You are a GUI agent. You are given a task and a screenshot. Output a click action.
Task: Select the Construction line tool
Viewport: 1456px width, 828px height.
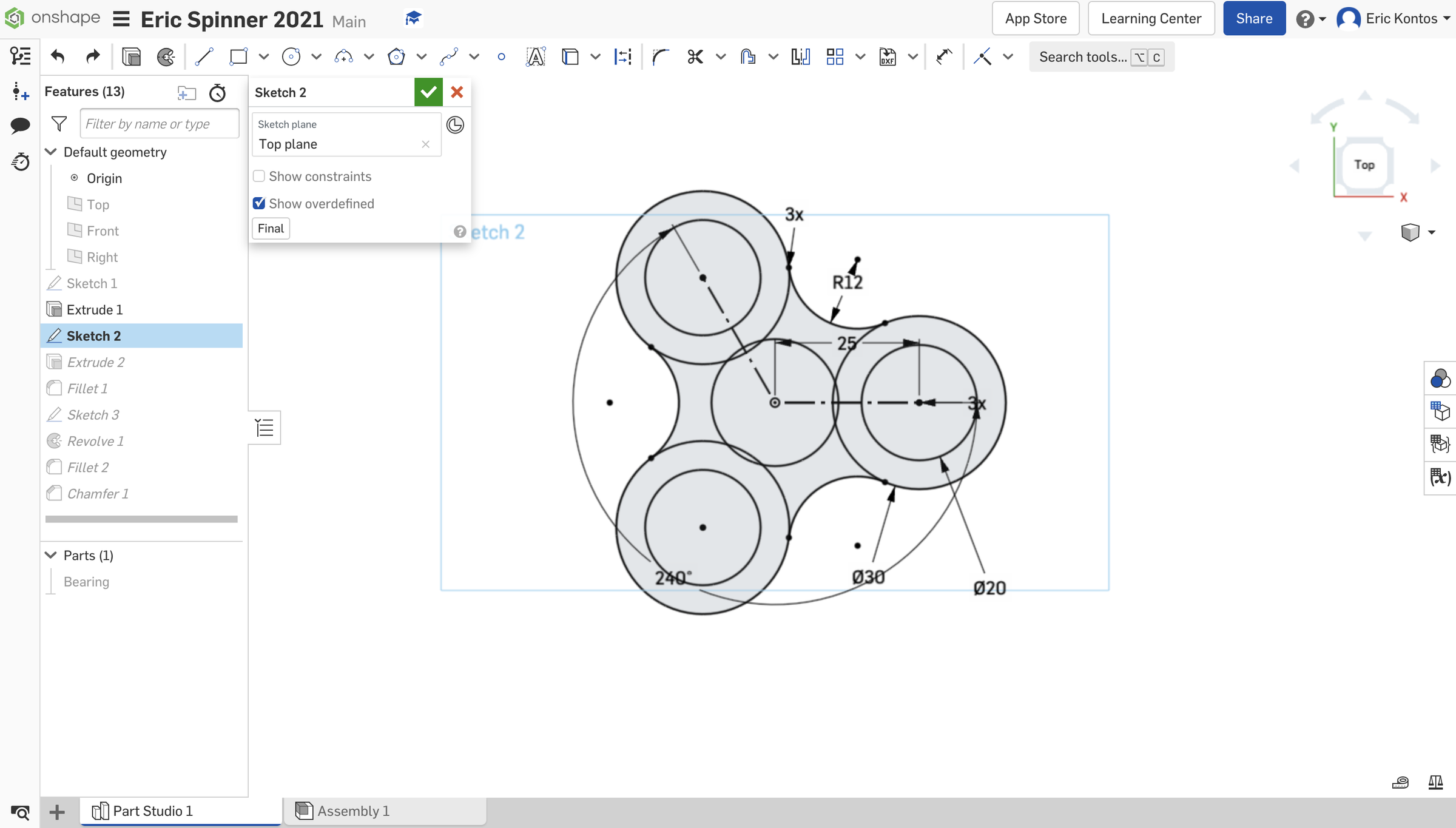(x=982, y=56)
